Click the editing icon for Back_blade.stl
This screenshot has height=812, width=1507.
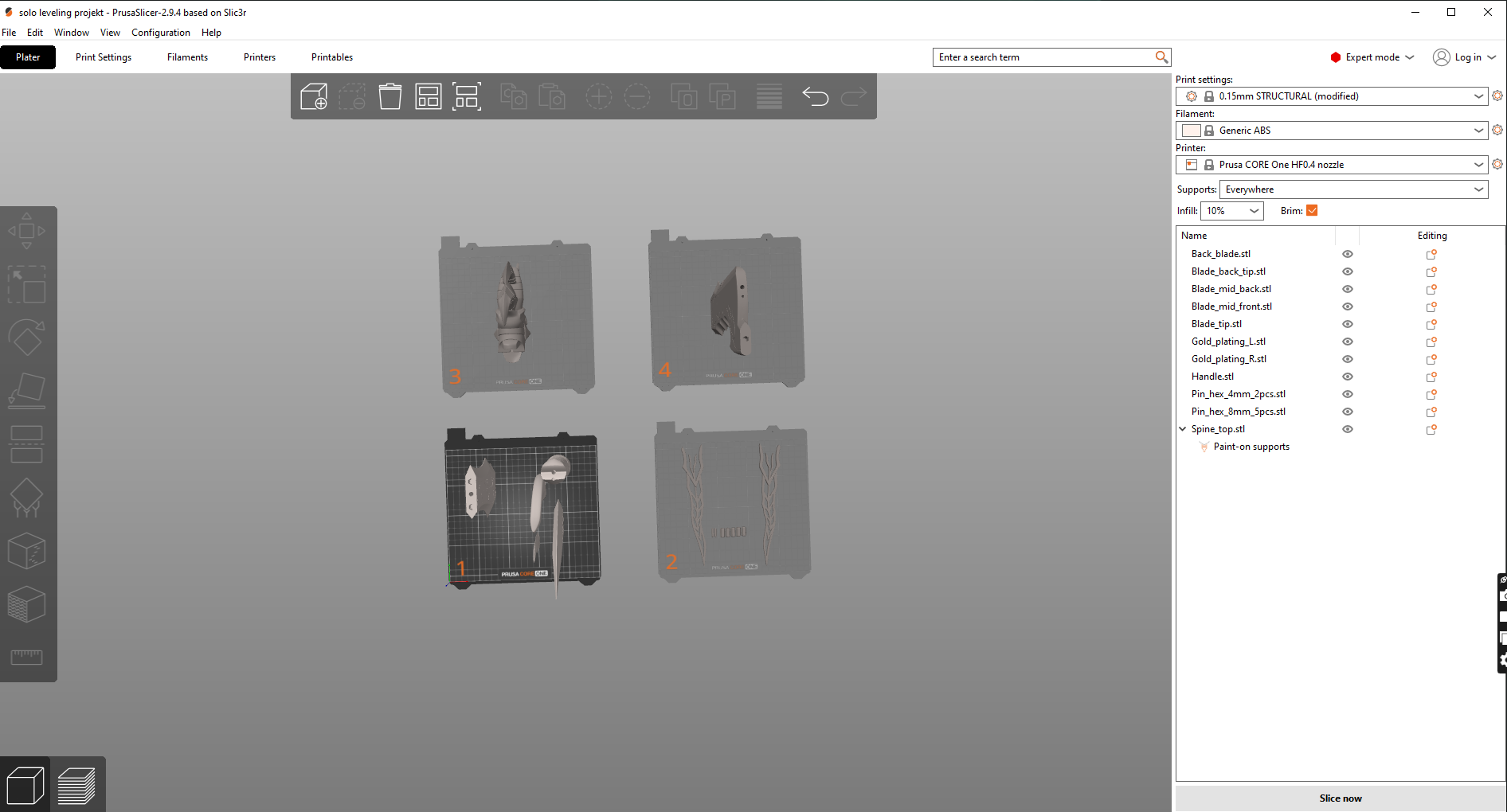[x=1431, y=254]
